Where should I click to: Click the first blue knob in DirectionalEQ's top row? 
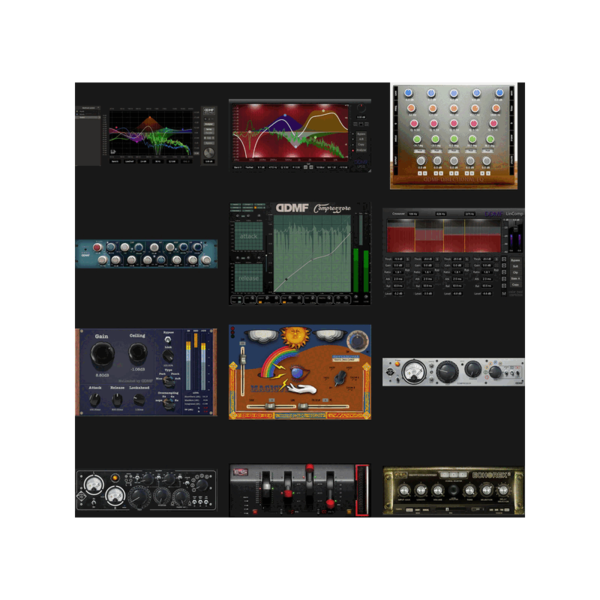tap(408, 93)
